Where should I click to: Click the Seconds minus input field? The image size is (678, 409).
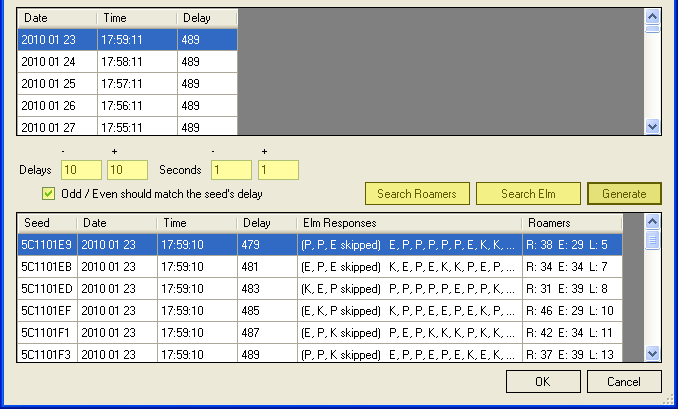pos(231,170)
